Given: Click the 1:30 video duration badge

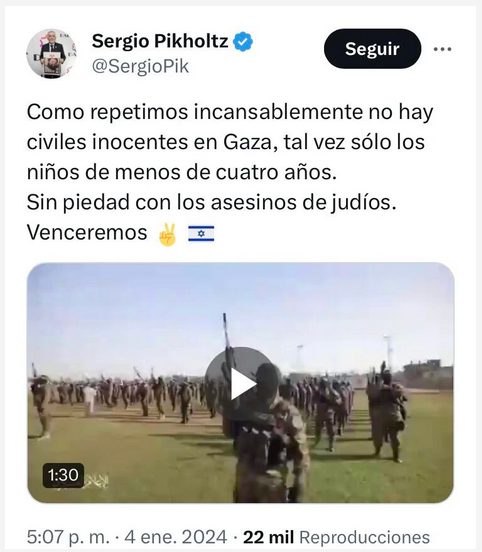Looking at the screenshot, I should (x=63, y=475).
